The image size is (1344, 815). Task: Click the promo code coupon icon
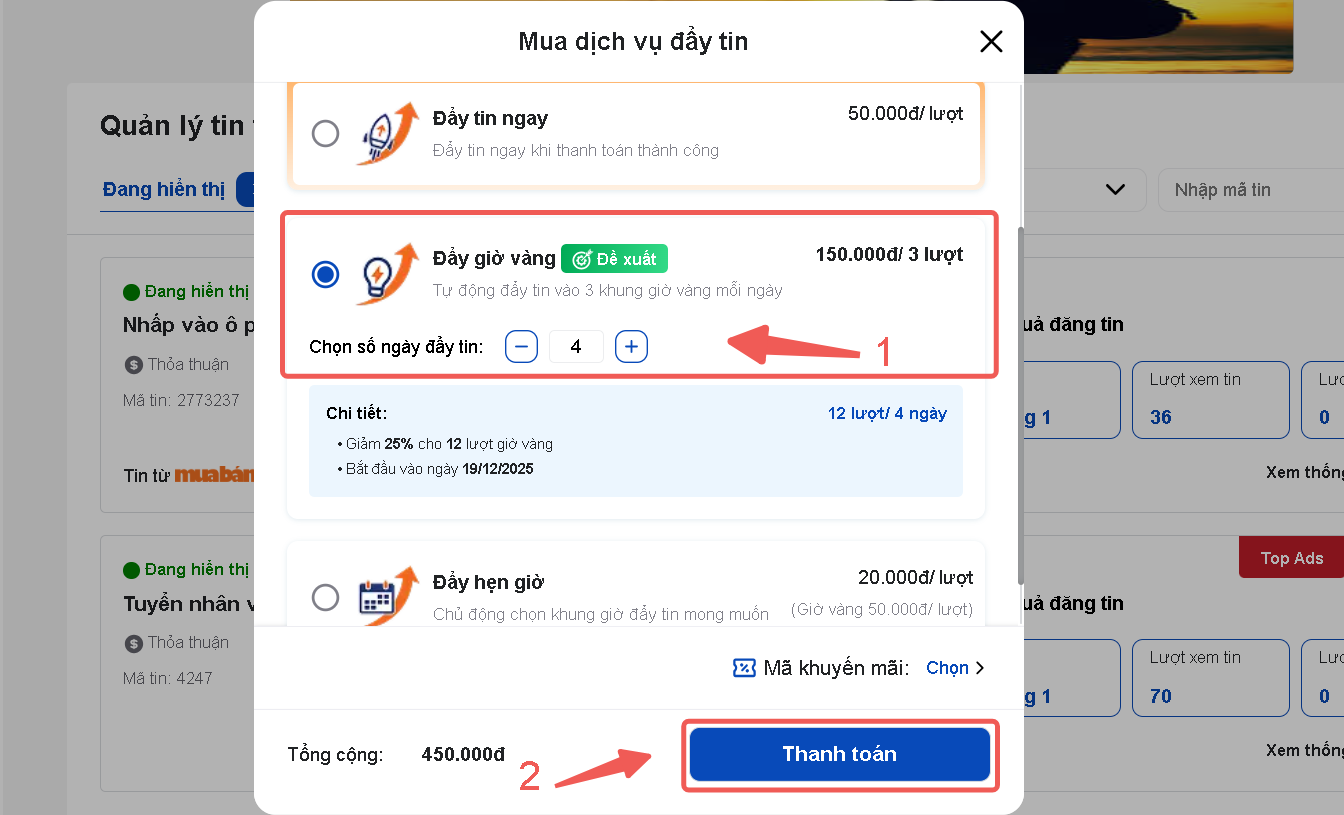tap(744, 668)
